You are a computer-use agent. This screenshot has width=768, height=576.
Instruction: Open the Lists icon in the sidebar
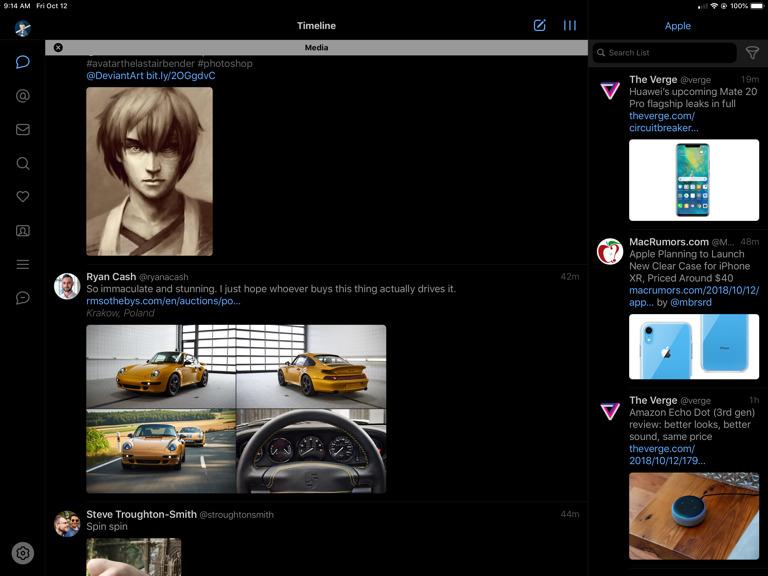point(22,264)
